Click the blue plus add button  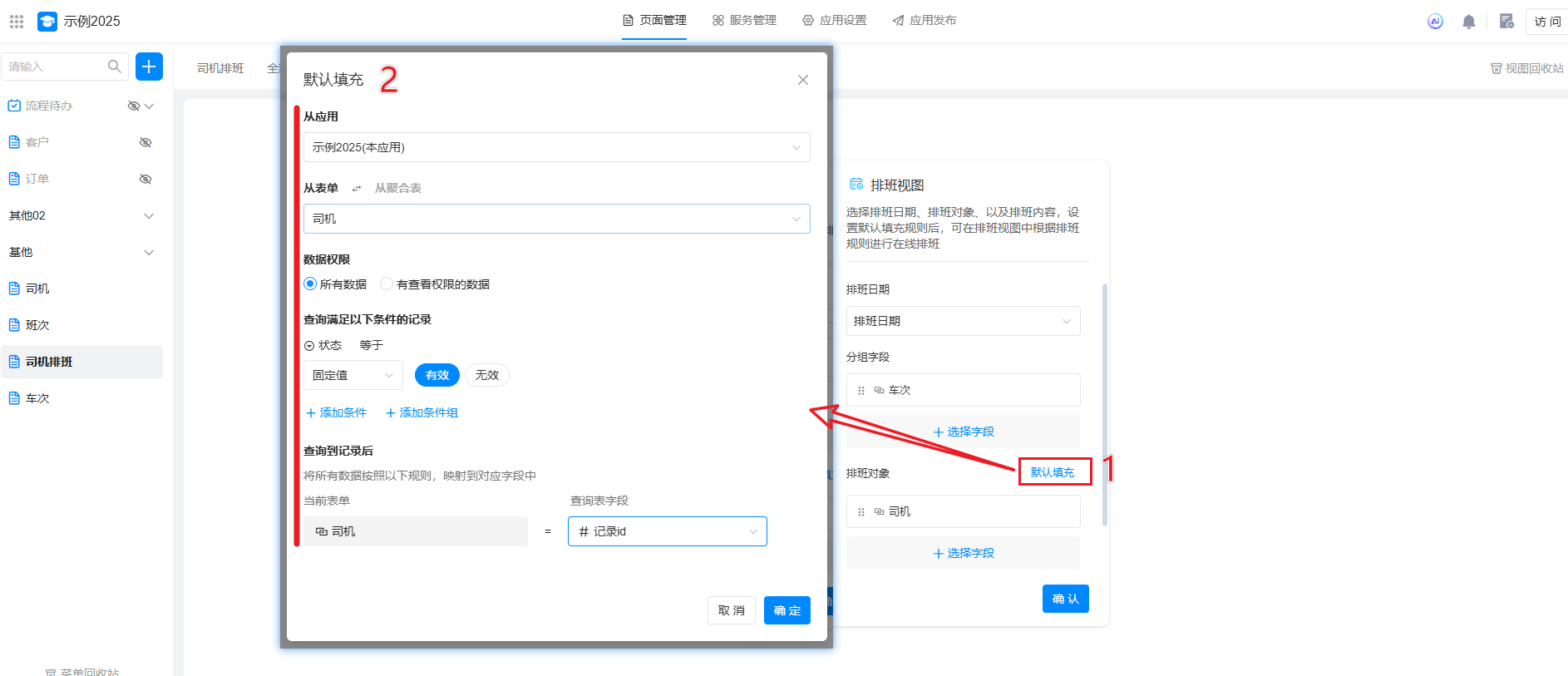click(x=149, y=67)
